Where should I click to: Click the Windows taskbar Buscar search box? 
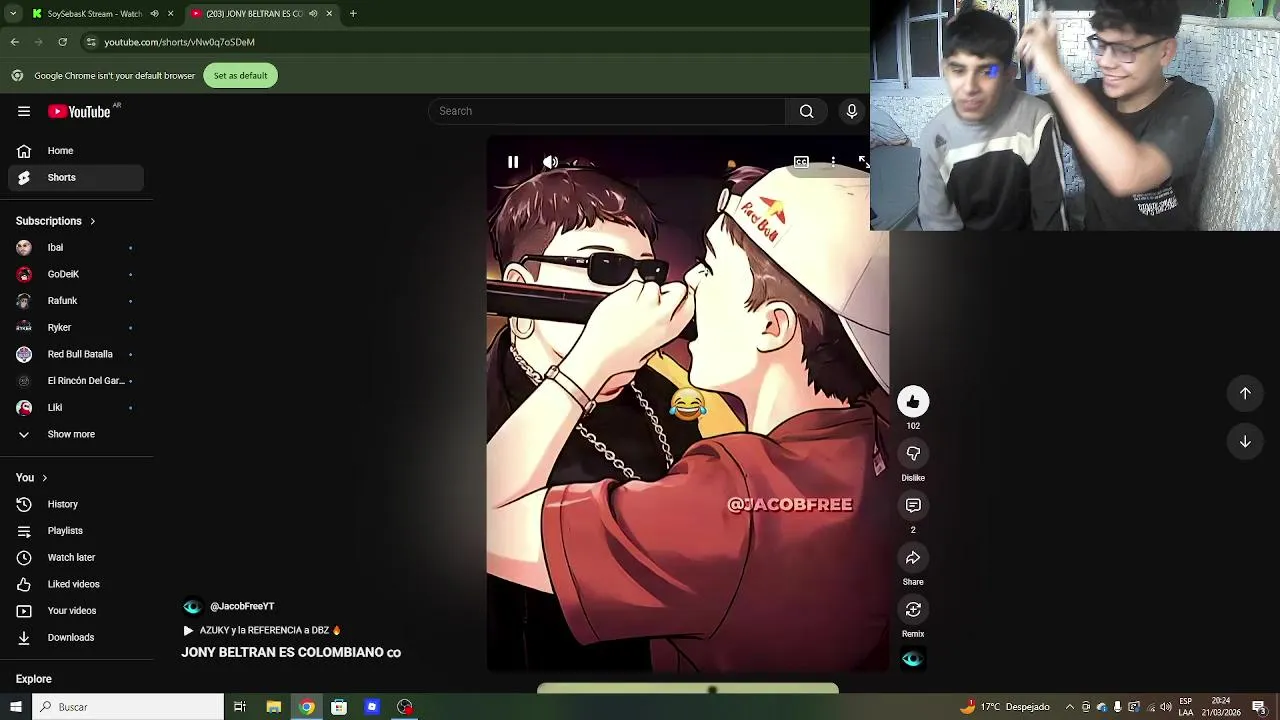tap(128, 707)
